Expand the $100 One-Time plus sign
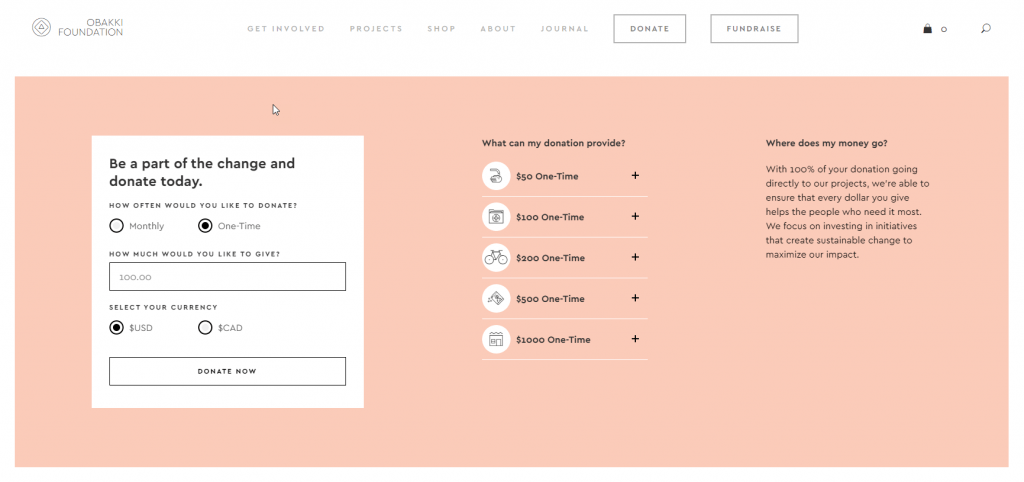The image size is (1024, 482). (x=635, y=216)
